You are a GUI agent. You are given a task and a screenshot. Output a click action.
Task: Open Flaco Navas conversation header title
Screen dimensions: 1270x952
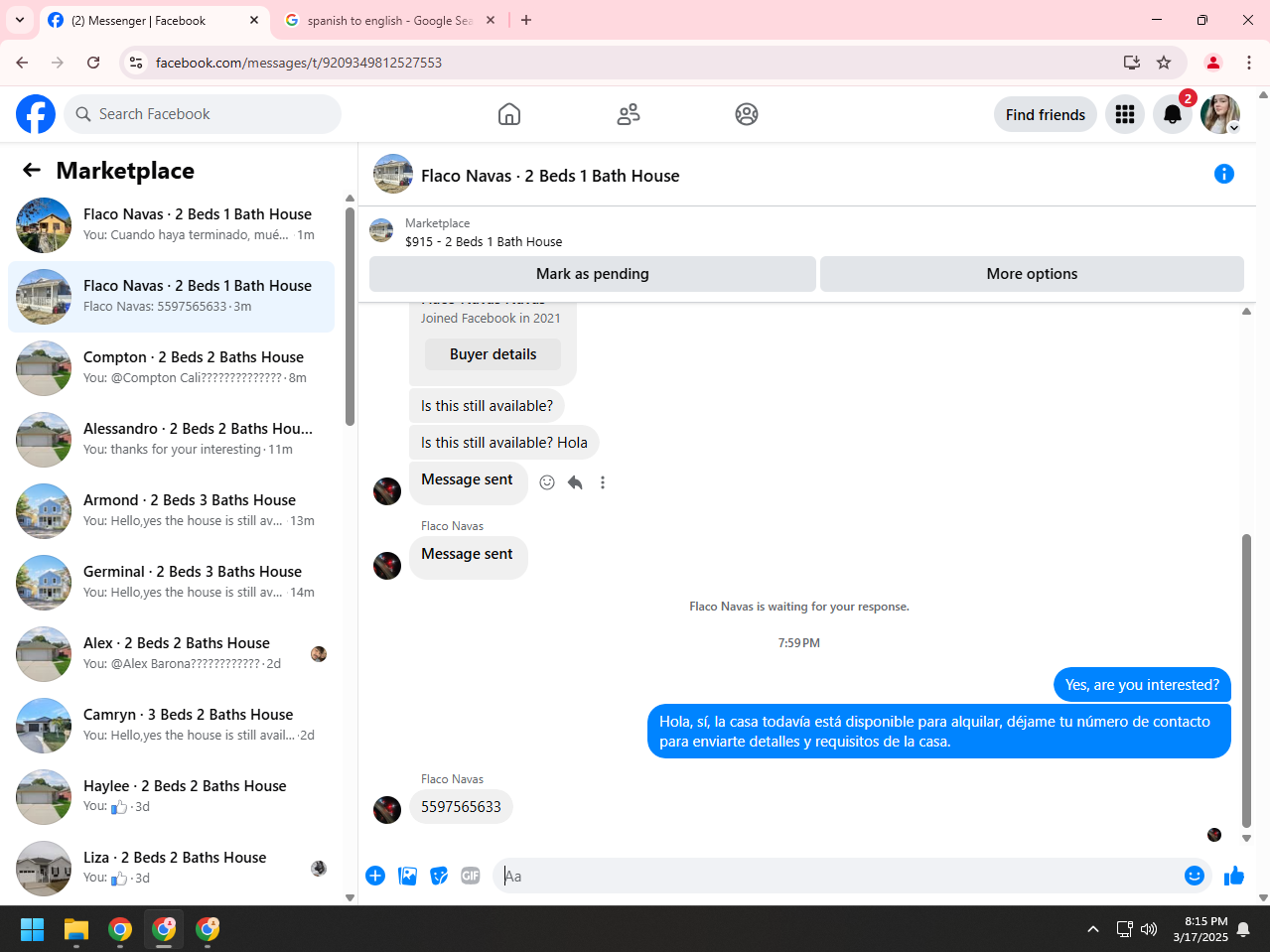pos(550,176)
